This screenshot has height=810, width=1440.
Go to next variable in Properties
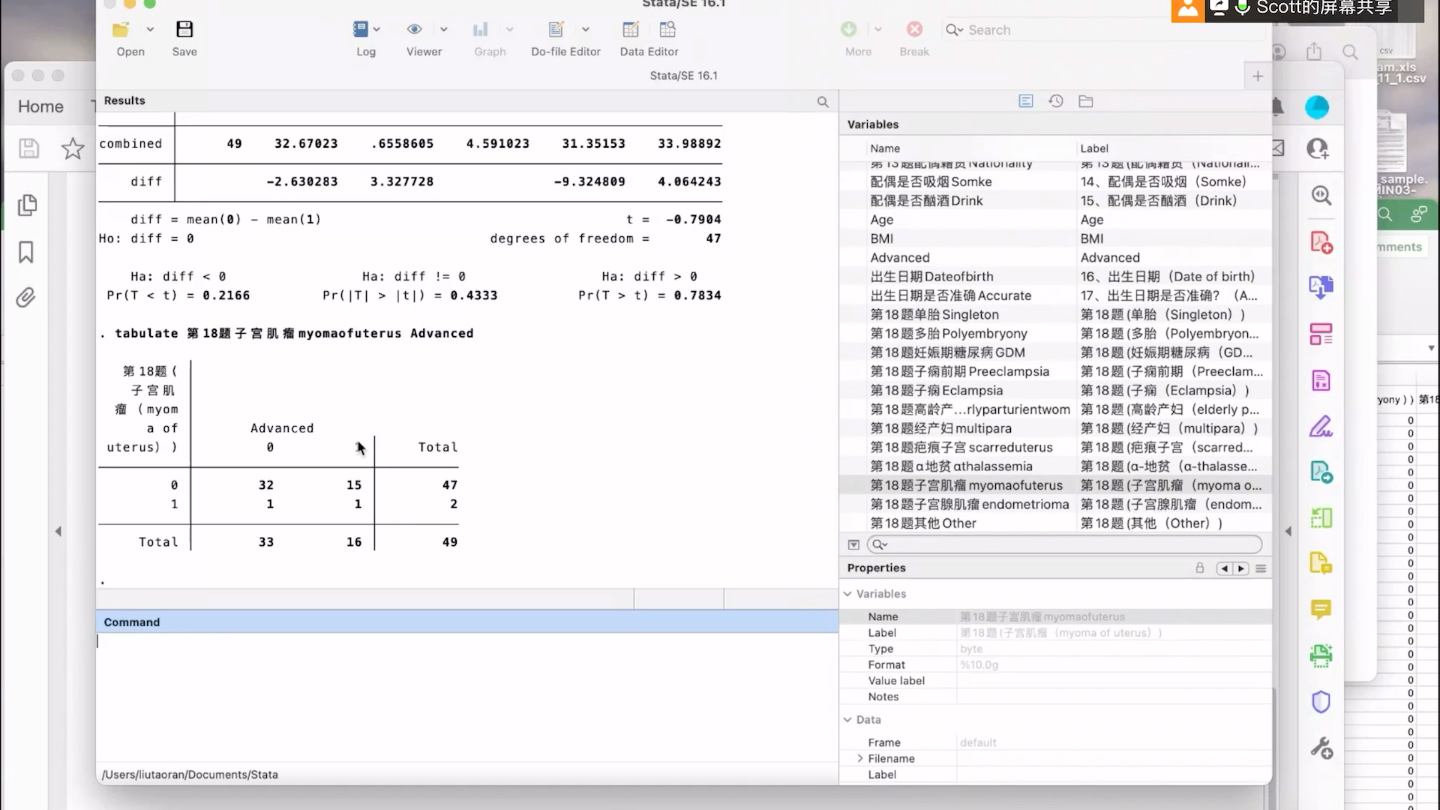click(1241, 568)
